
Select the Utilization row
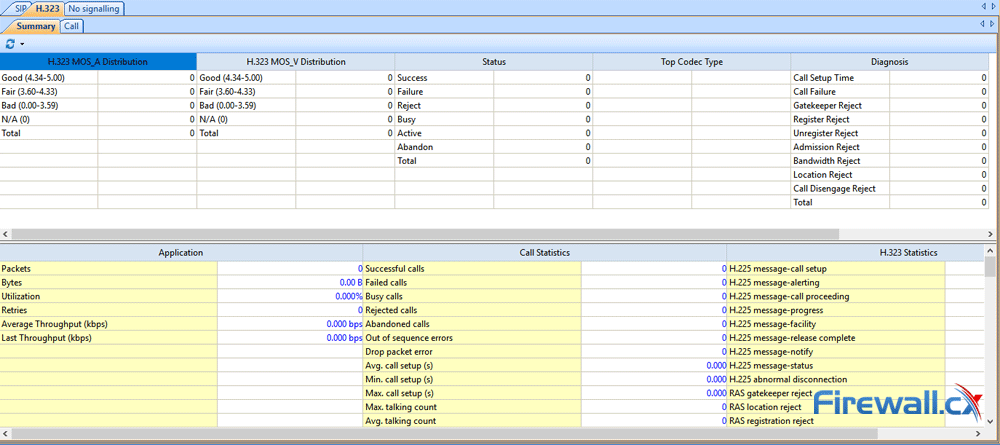point(181,296)
